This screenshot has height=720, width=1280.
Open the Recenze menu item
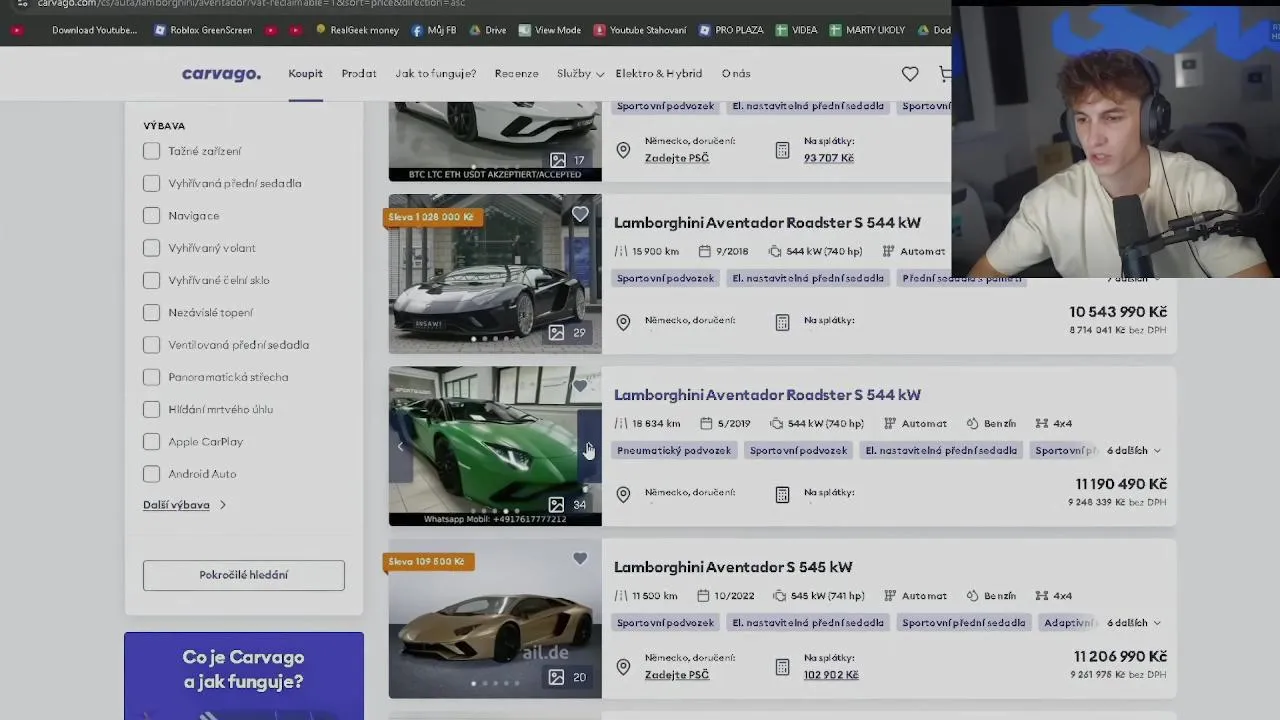[x=517, y=74]
